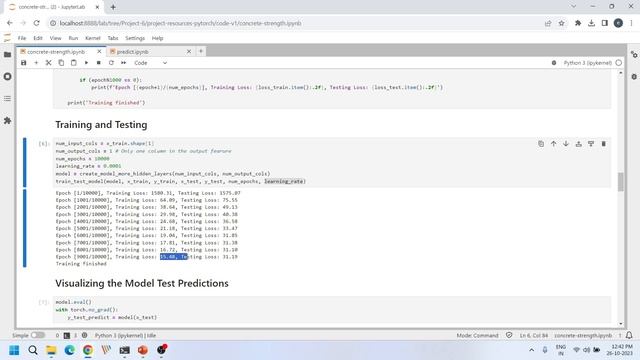
Task: Open File Explorer from the taskbar
Action: [x=51, y=350]
